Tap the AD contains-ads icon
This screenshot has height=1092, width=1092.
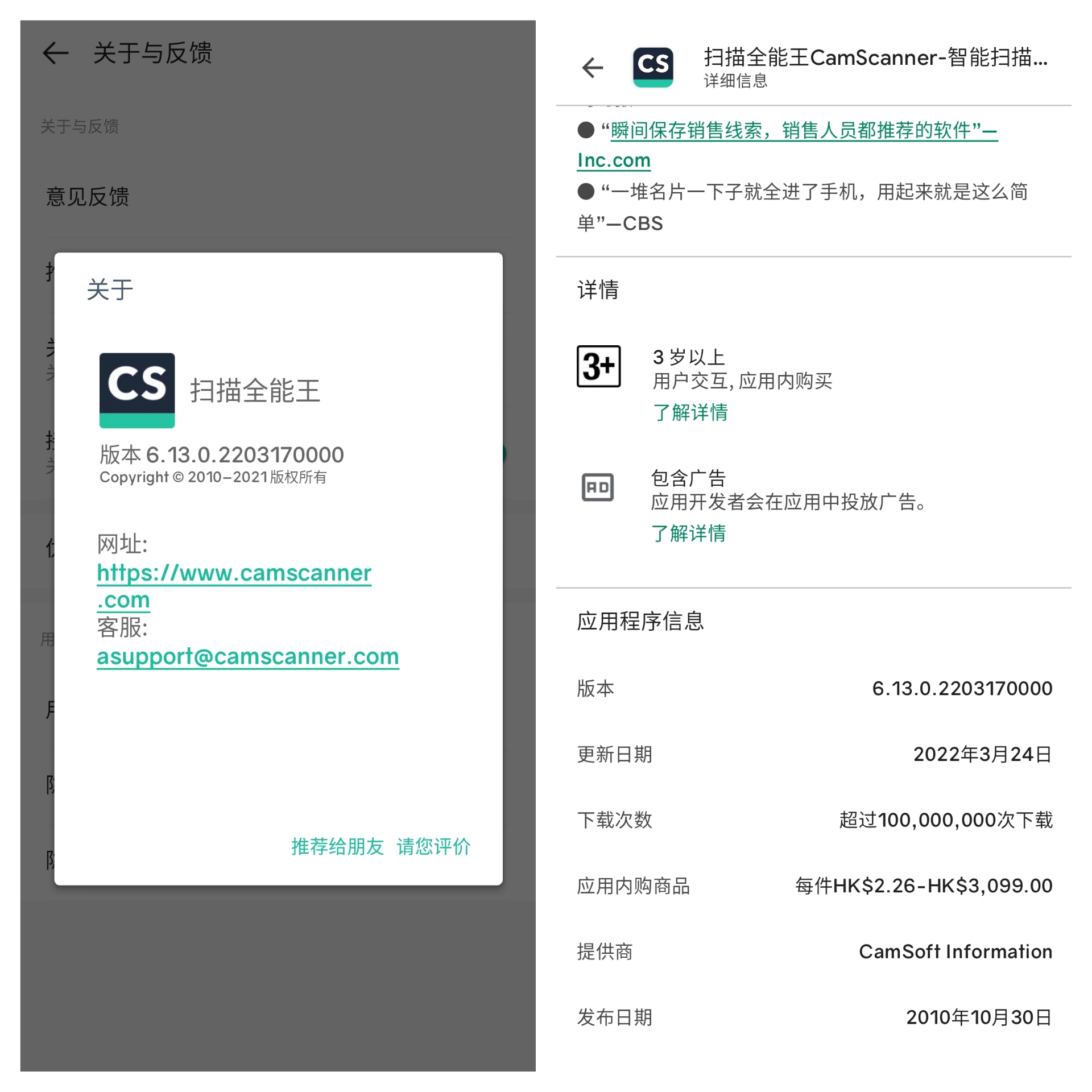(x=598, y=487)
